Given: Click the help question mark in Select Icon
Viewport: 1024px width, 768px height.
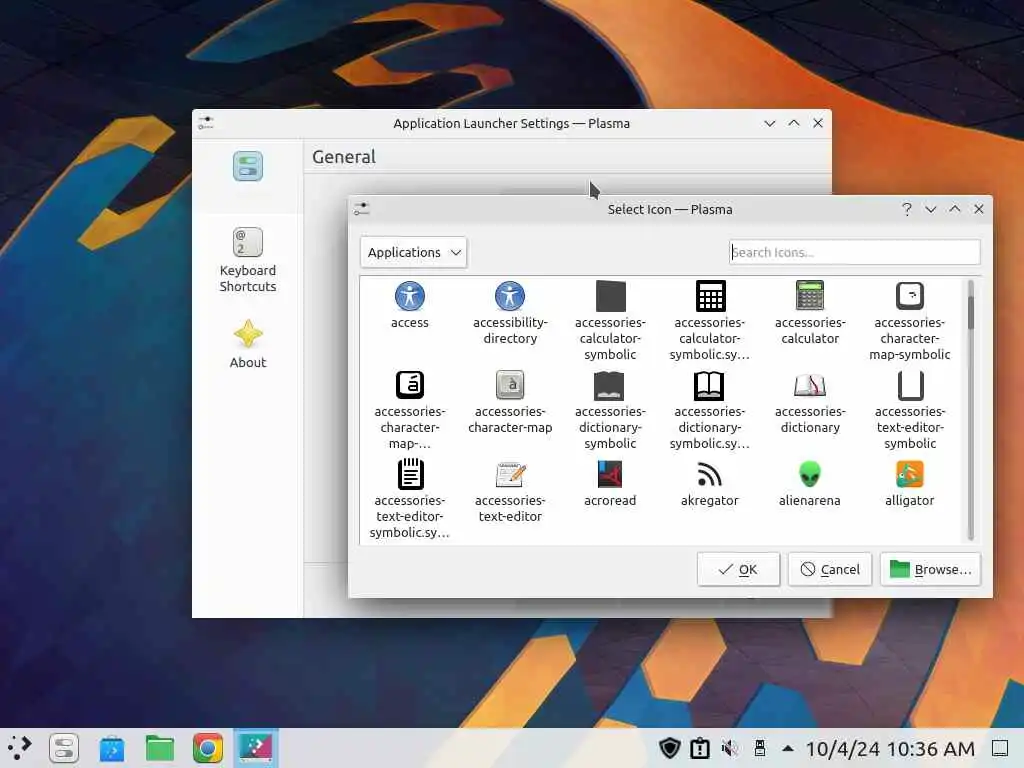Looking at the screenshot, I should point(906,209).
